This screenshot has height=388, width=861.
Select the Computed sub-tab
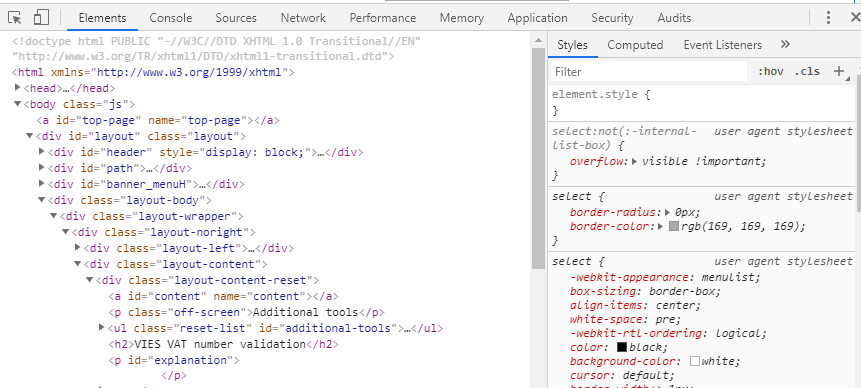click(x=635, y=44)
